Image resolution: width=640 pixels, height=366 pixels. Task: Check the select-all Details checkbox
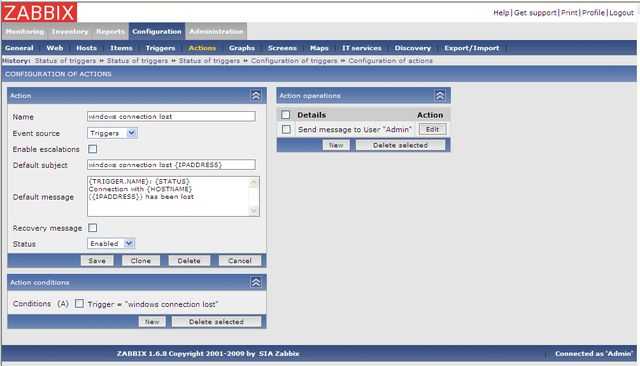286,115
